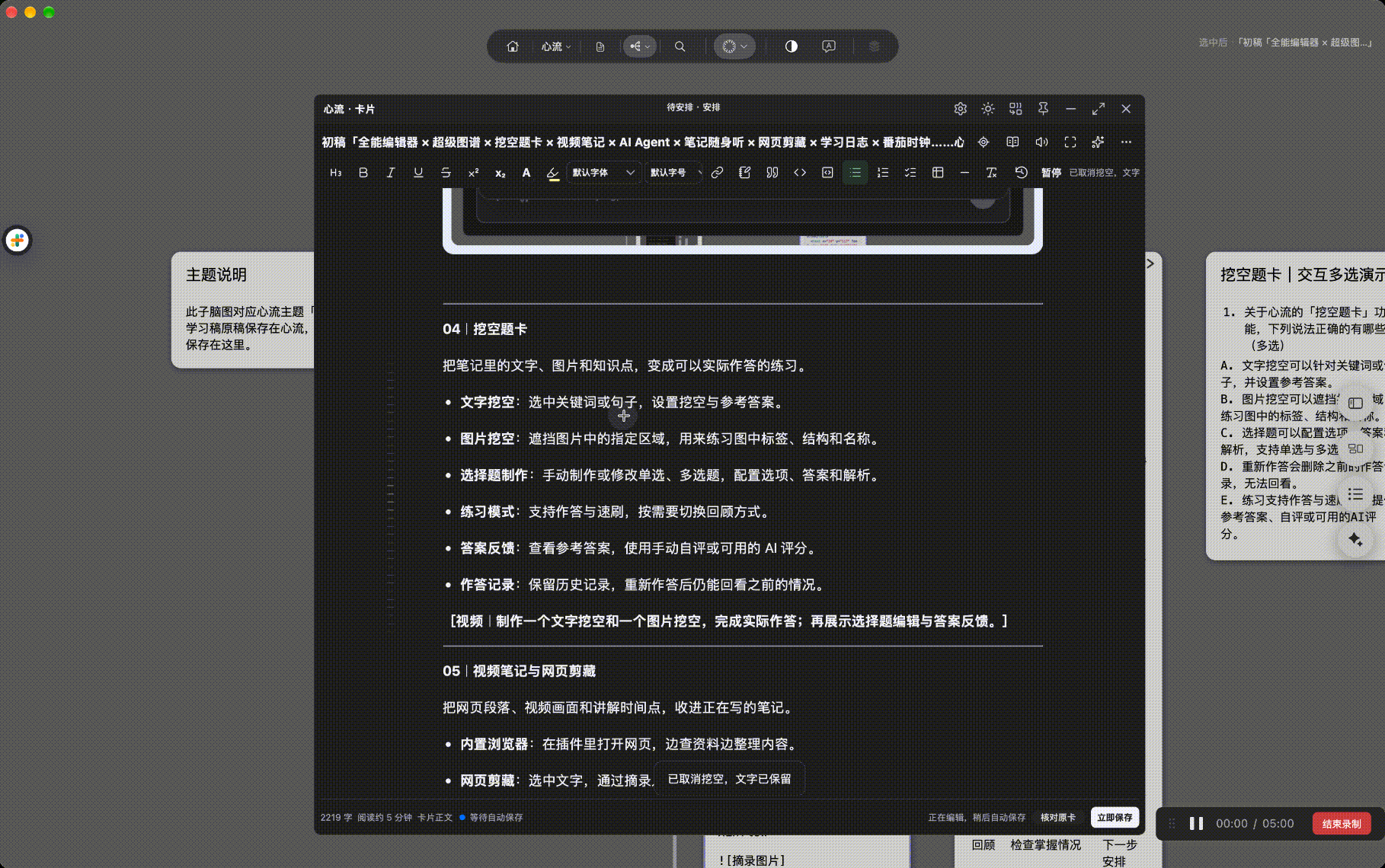Image resolution: width=1385 pixels, height=868 pixels.
Task: Insert a blockquote with quote icon
Action: [x=772, y=173]
